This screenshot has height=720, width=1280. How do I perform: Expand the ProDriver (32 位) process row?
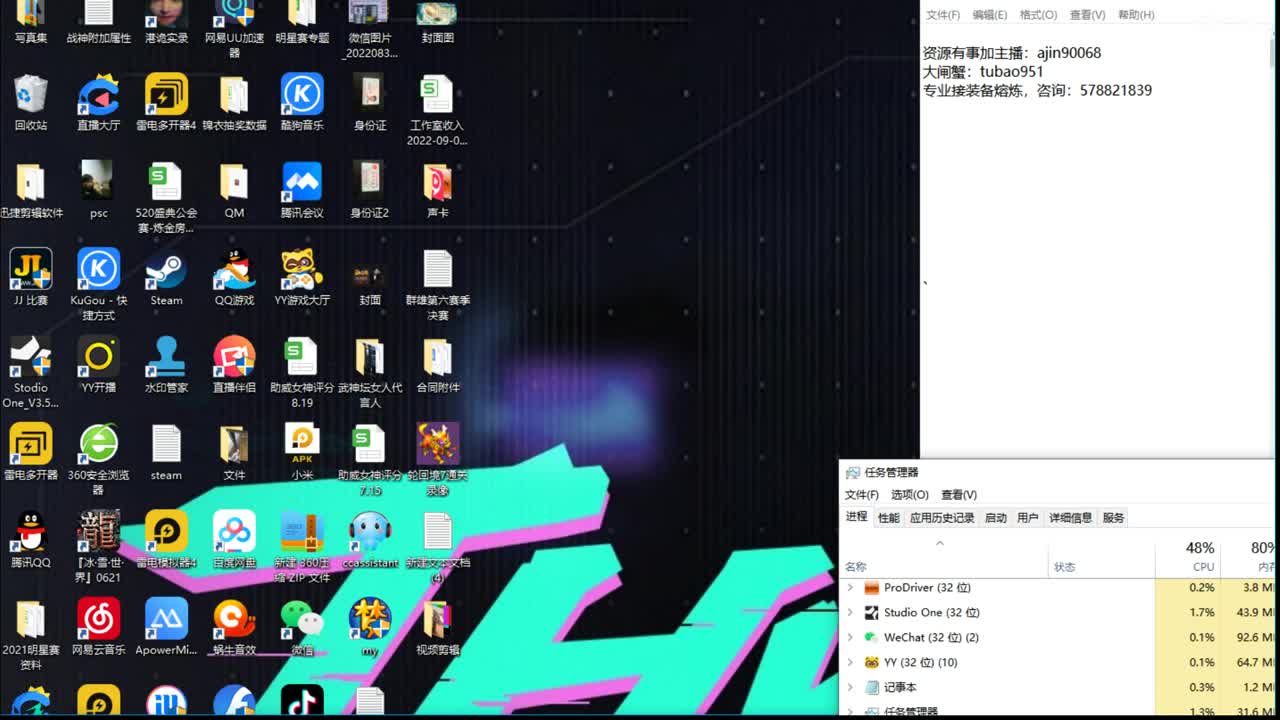850,588
